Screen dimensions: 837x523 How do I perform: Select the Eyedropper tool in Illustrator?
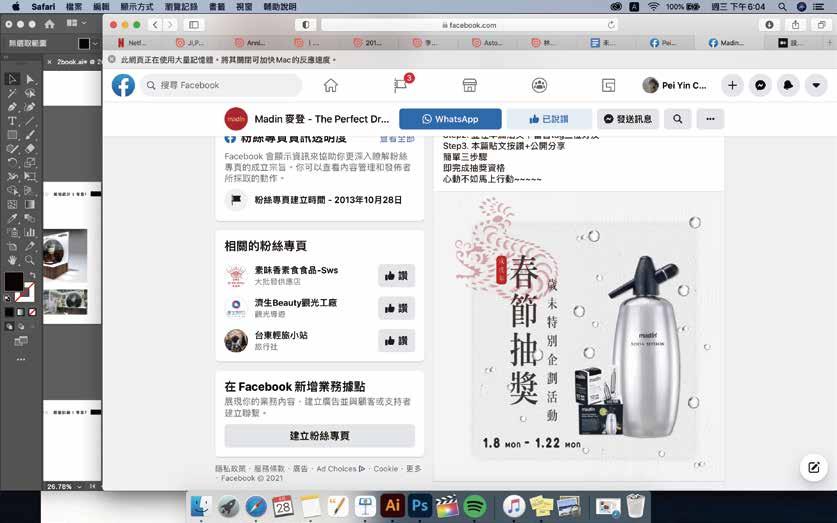coord(12,218)
